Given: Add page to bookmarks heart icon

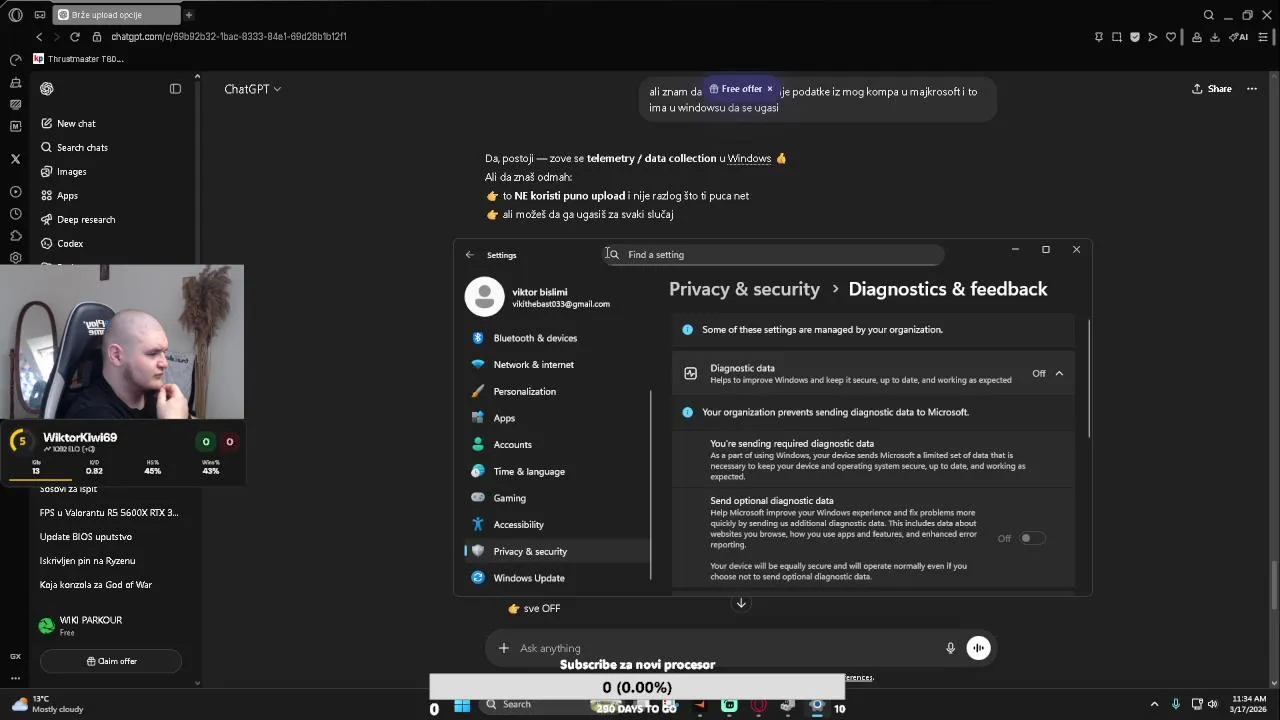Looking at the screenshot, I should (x=1171, y=37).
